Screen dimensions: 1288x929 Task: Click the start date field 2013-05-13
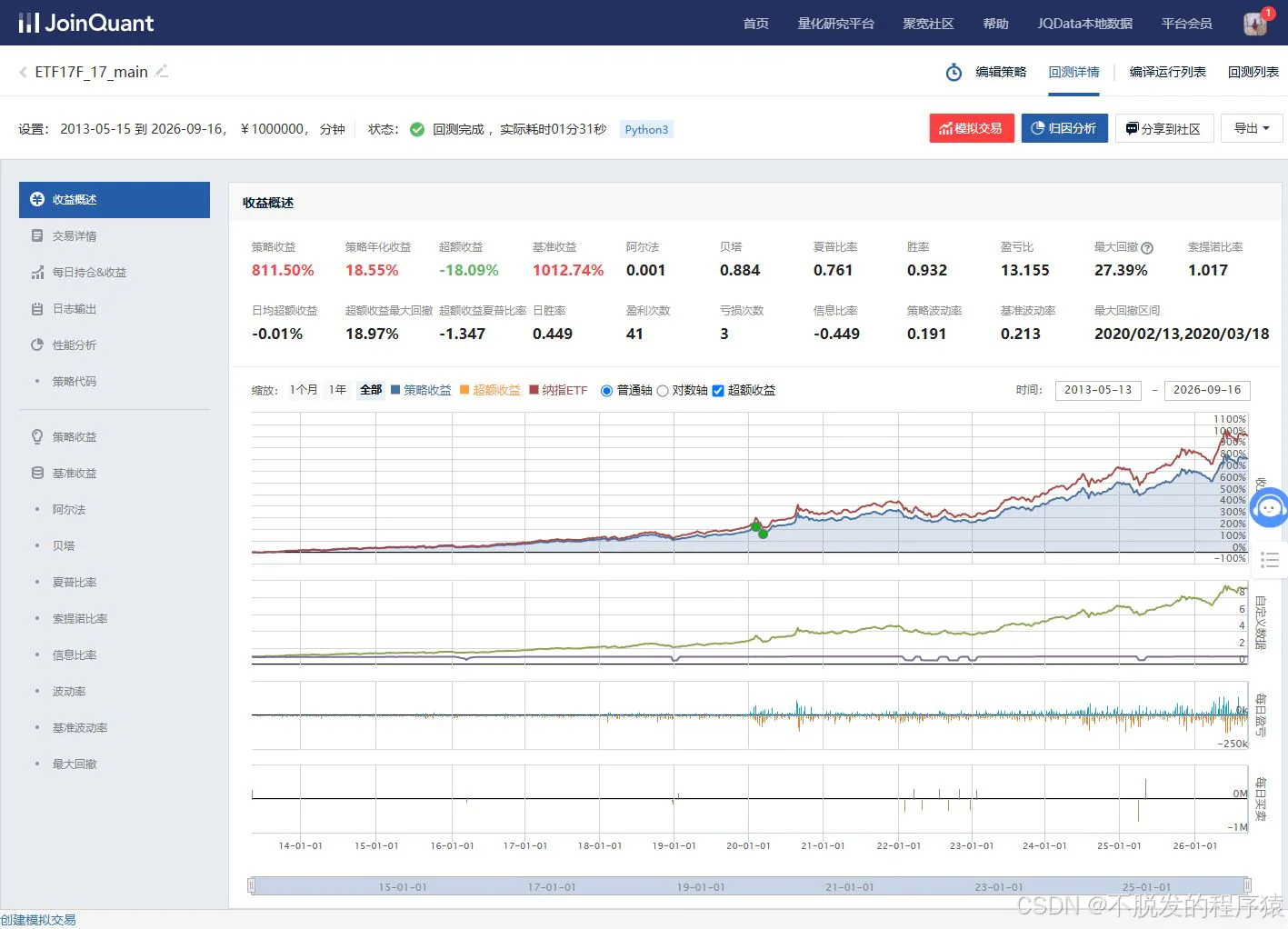click(x=1098, y=390)
